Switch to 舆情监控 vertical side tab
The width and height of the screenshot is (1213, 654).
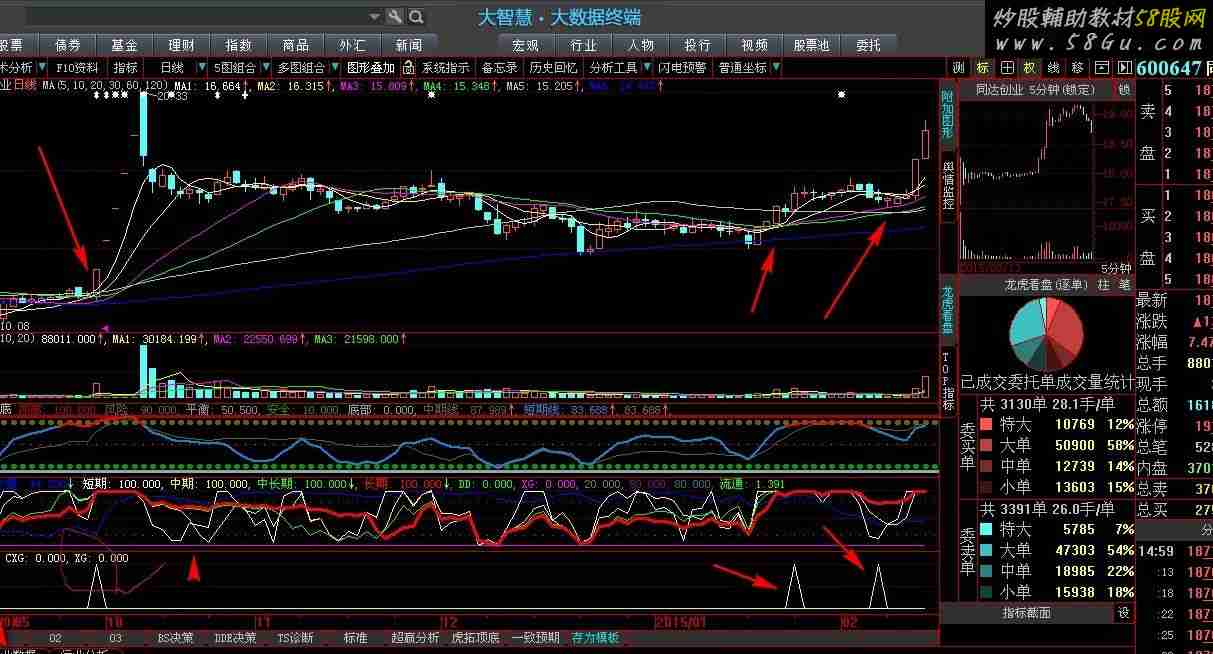(x=947, y=186)
